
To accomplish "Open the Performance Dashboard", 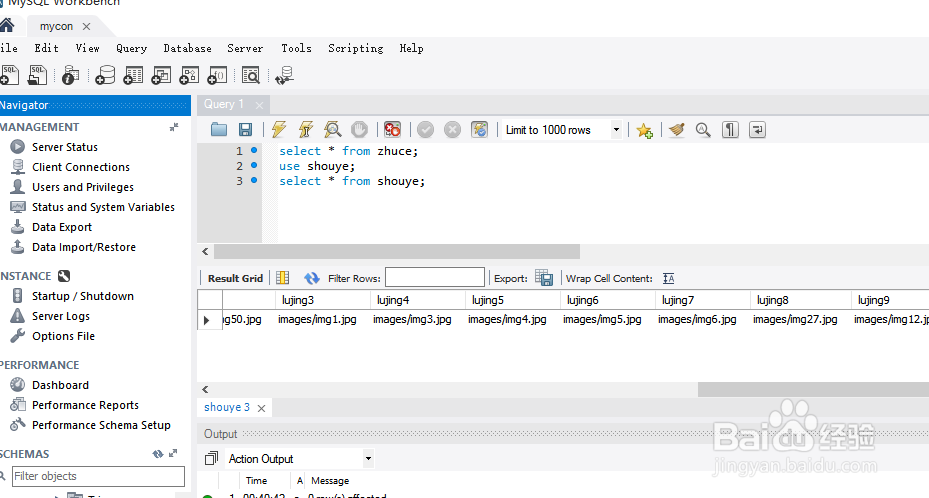I will coord(60,385).
